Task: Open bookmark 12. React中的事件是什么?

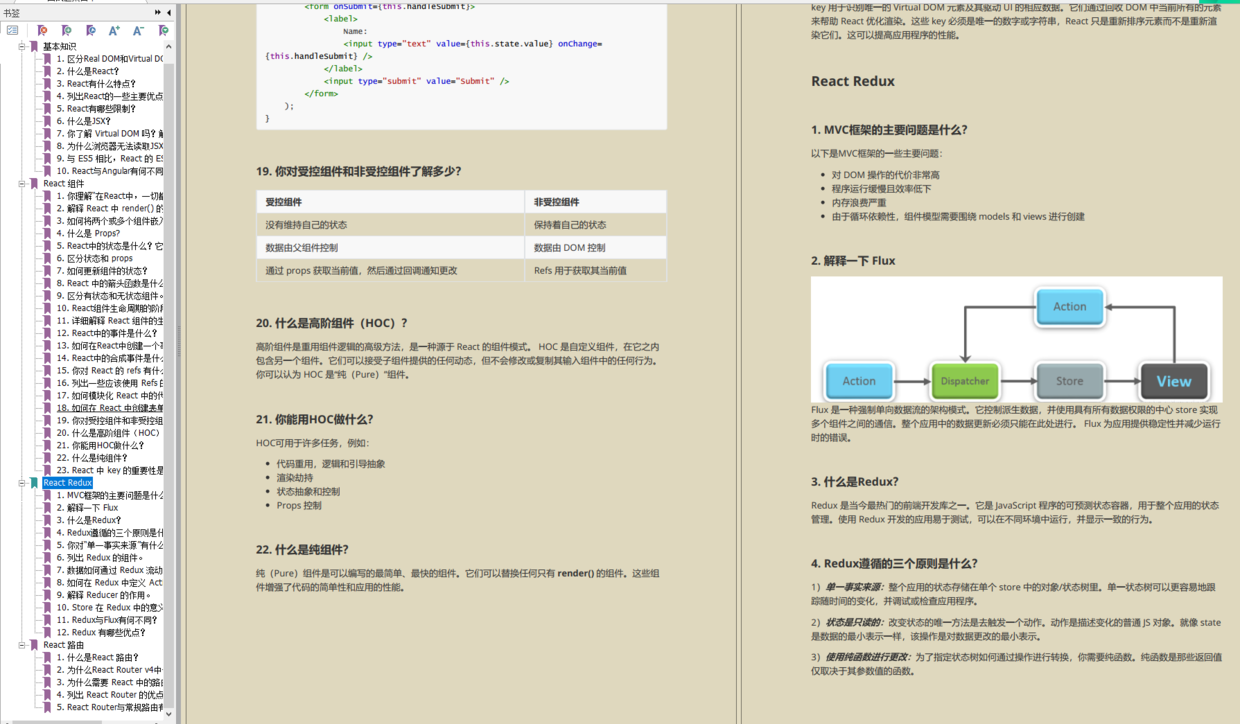Action: (x=106, y=333)
